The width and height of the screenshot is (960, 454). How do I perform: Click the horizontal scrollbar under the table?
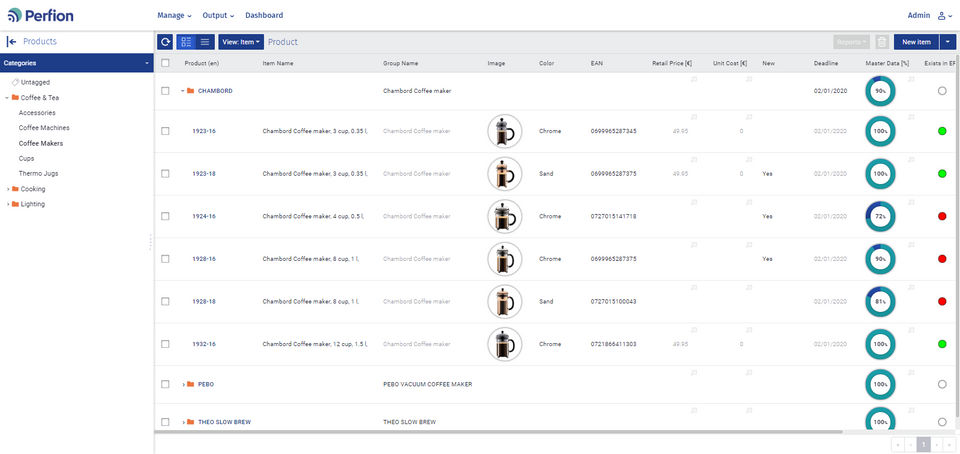click(499, 432)
